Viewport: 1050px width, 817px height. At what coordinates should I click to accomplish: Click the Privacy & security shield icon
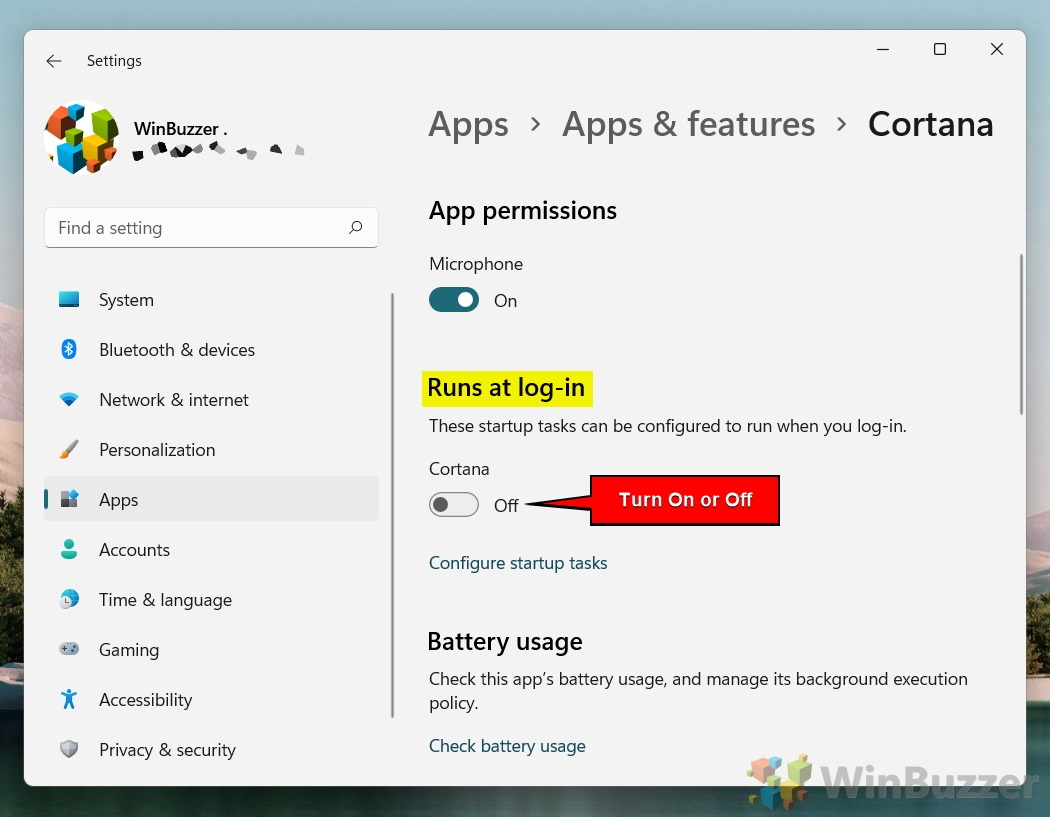point(69,749)
